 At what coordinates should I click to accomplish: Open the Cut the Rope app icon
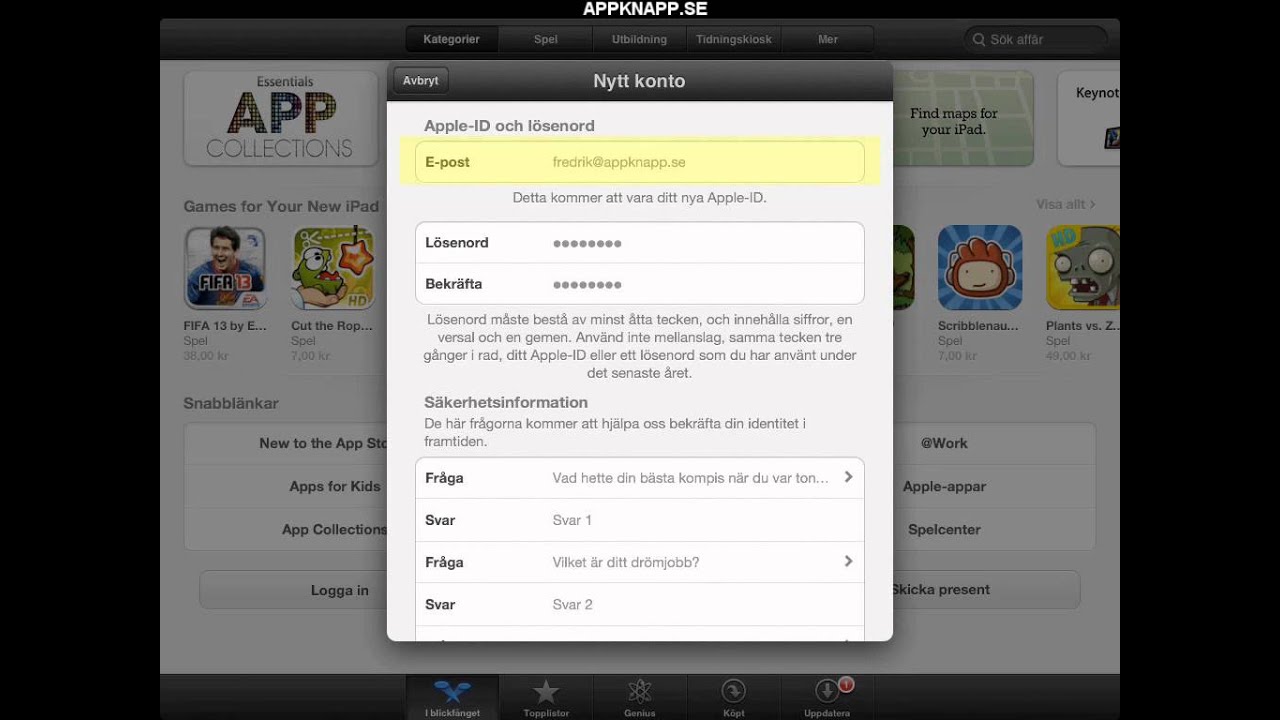[333, 268]
